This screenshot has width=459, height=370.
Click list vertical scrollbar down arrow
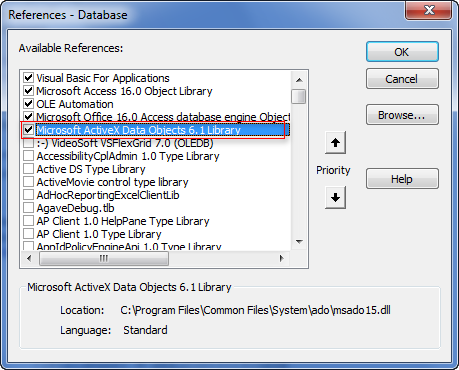click(299, 241)
